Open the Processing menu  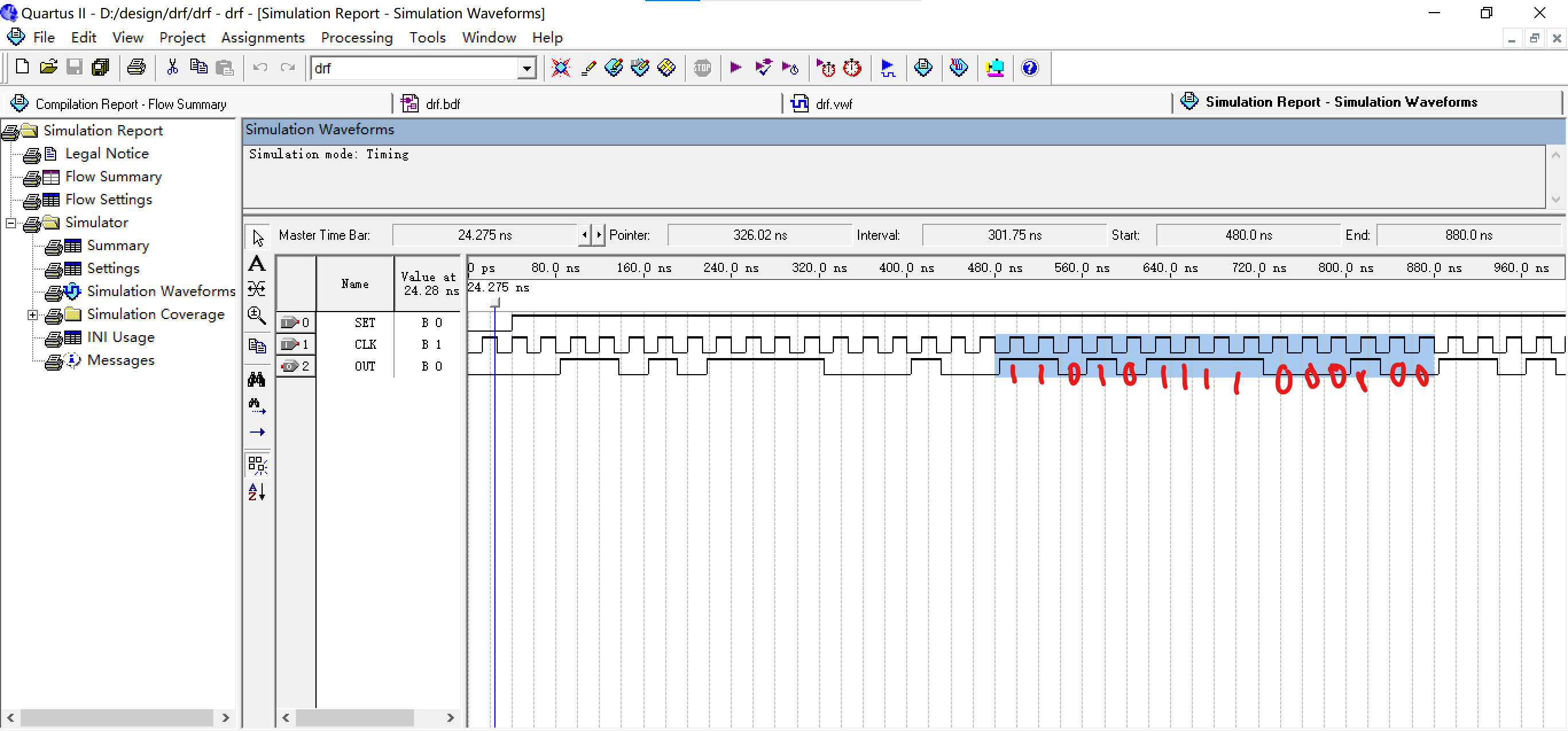pyautogui.click(x=356, y=38)
